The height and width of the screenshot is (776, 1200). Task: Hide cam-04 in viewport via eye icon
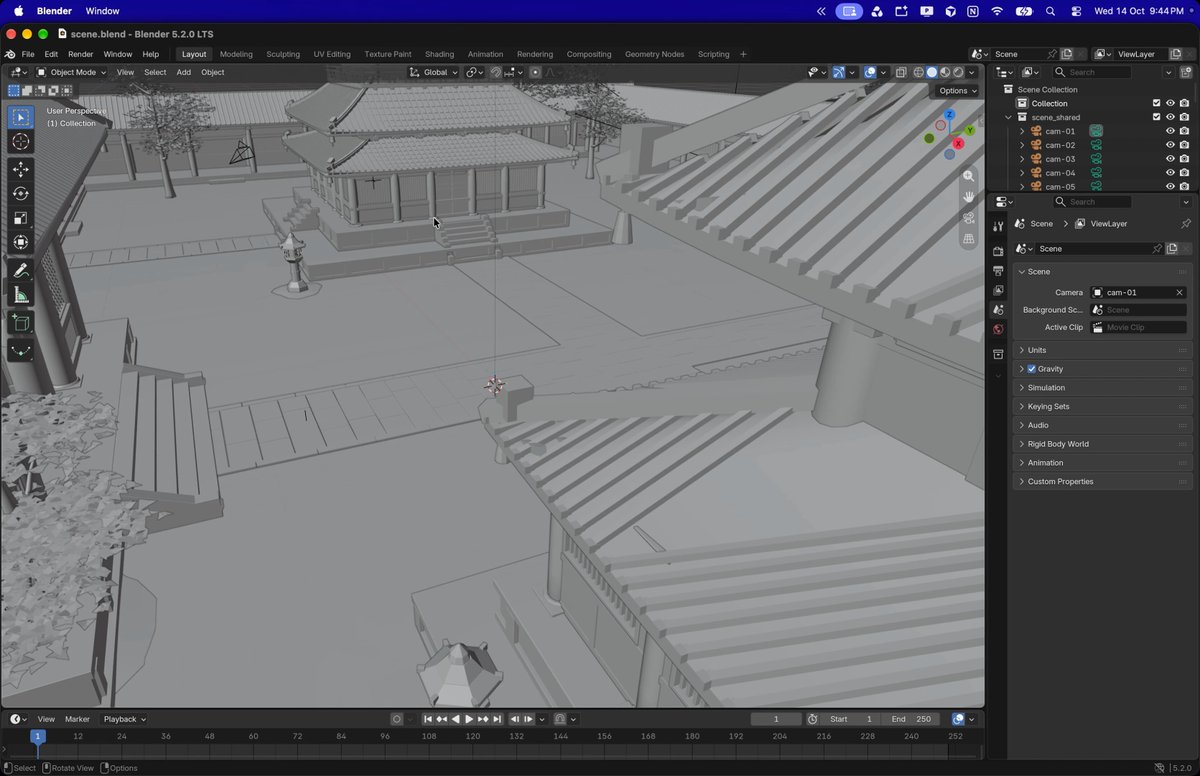pyautogui.click(x=1170, y=173)
